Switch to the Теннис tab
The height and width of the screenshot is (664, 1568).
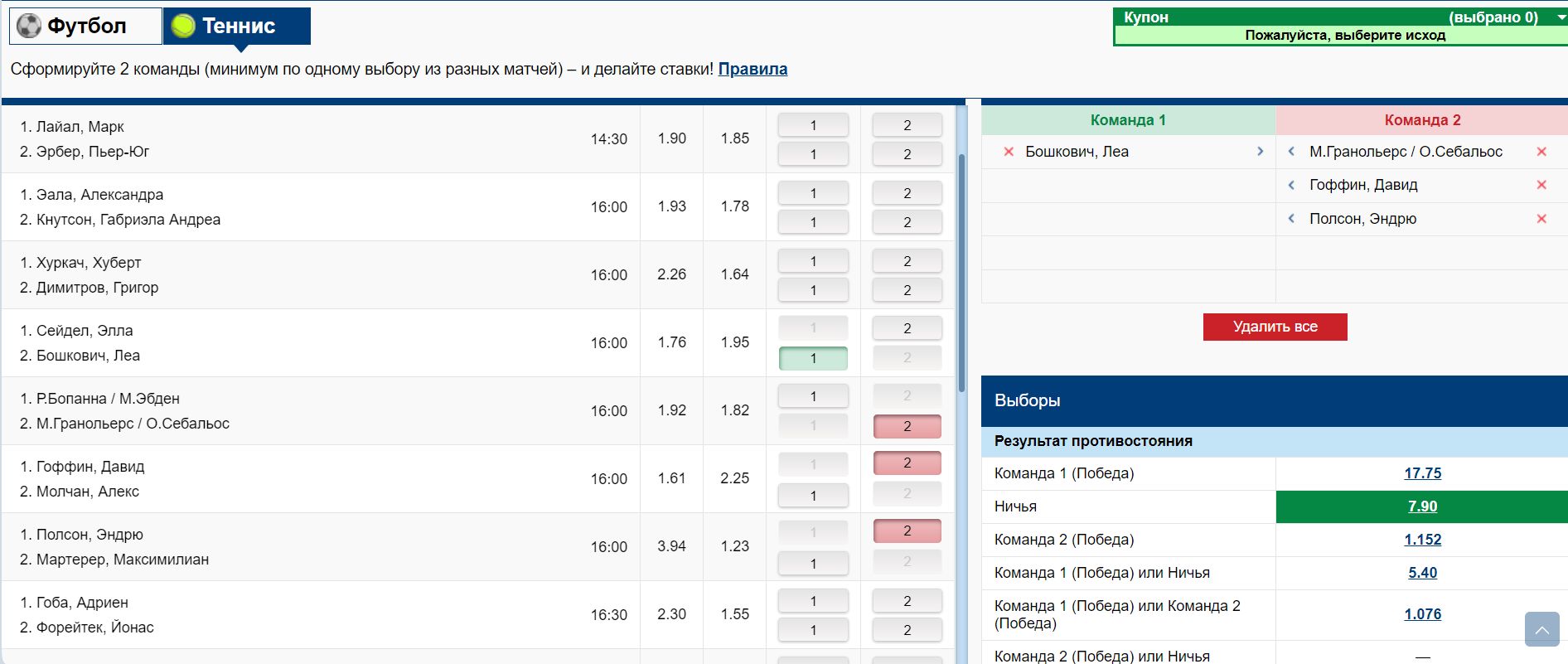pos(237,26)
